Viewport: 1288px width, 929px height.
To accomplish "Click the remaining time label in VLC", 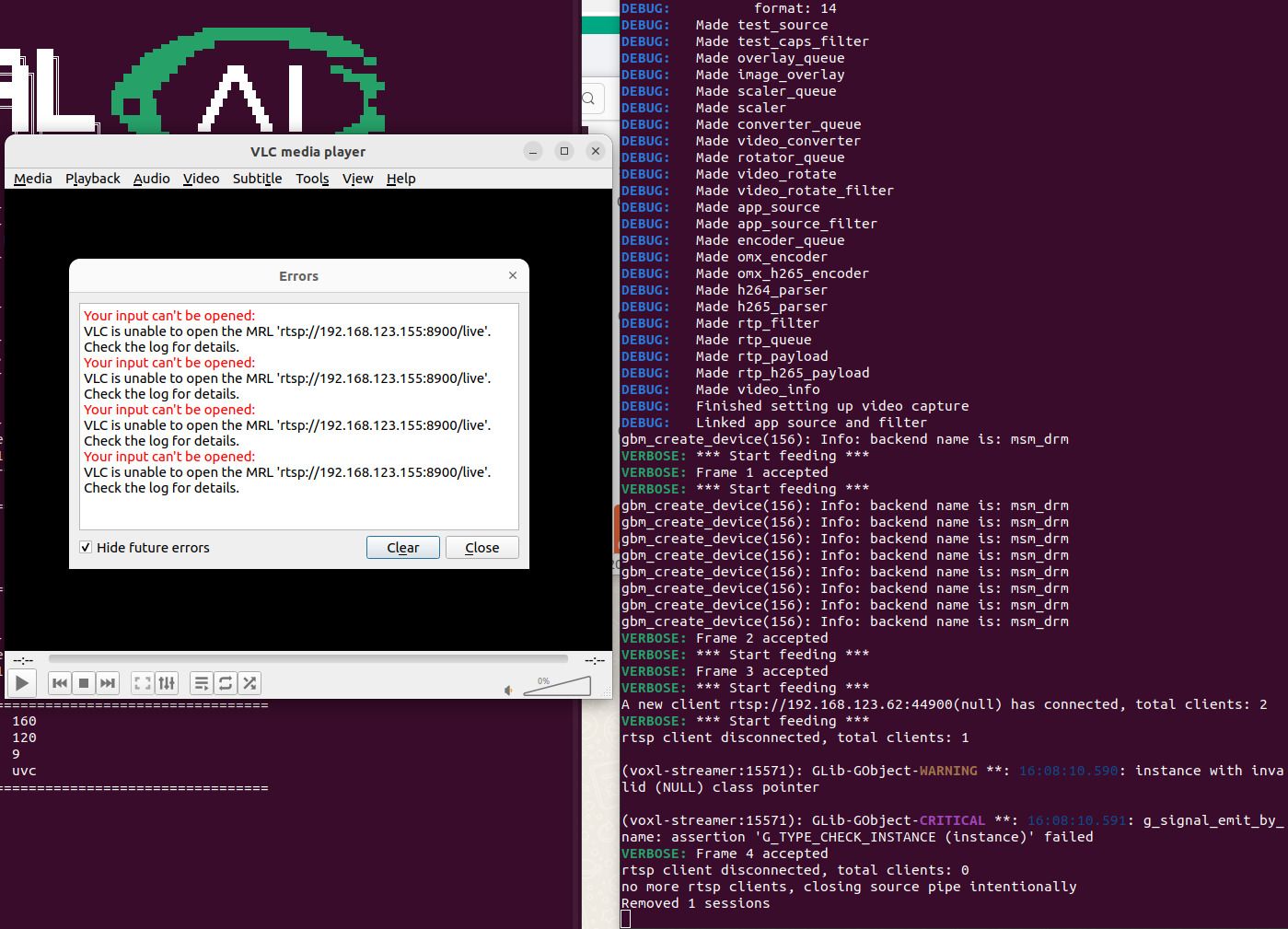I will pos(595,660).
